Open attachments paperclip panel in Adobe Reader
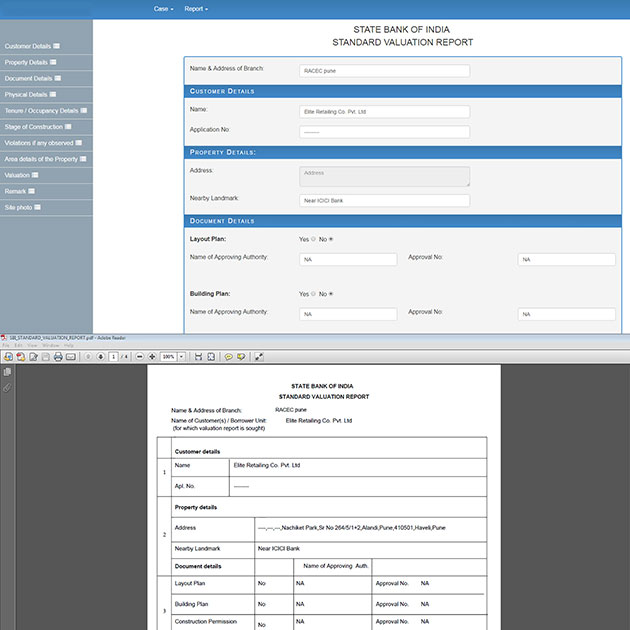Viewport: 630px width, 630px height. click(7, 388)
